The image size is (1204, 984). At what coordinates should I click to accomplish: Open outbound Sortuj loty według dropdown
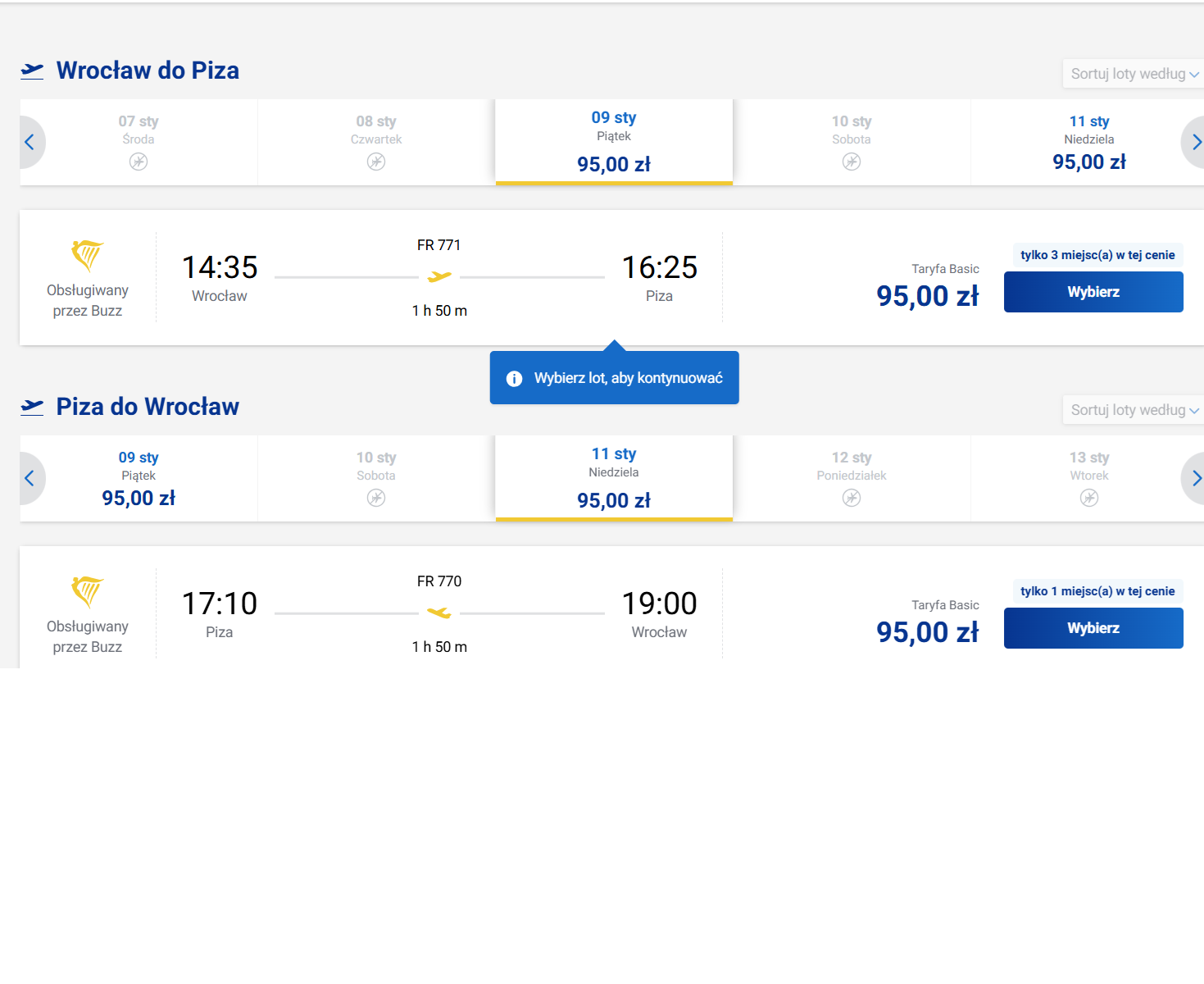tap(1134, 74)
